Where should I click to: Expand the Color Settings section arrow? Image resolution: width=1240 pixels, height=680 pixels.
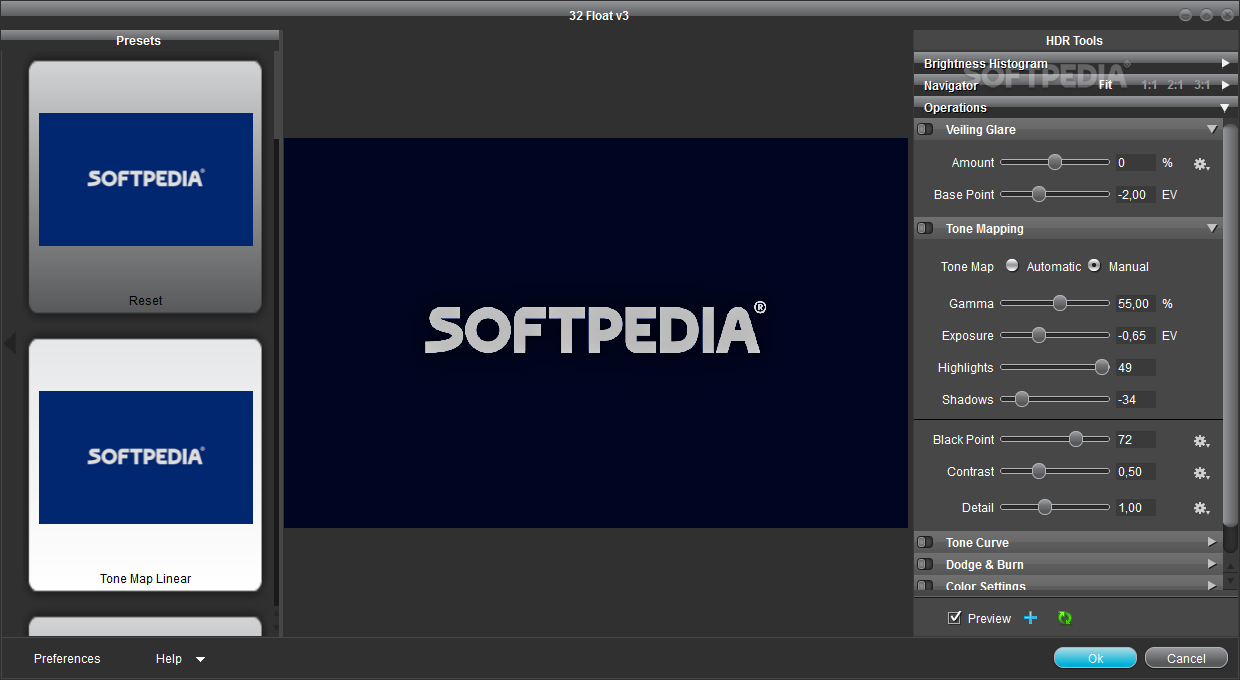1212,586
